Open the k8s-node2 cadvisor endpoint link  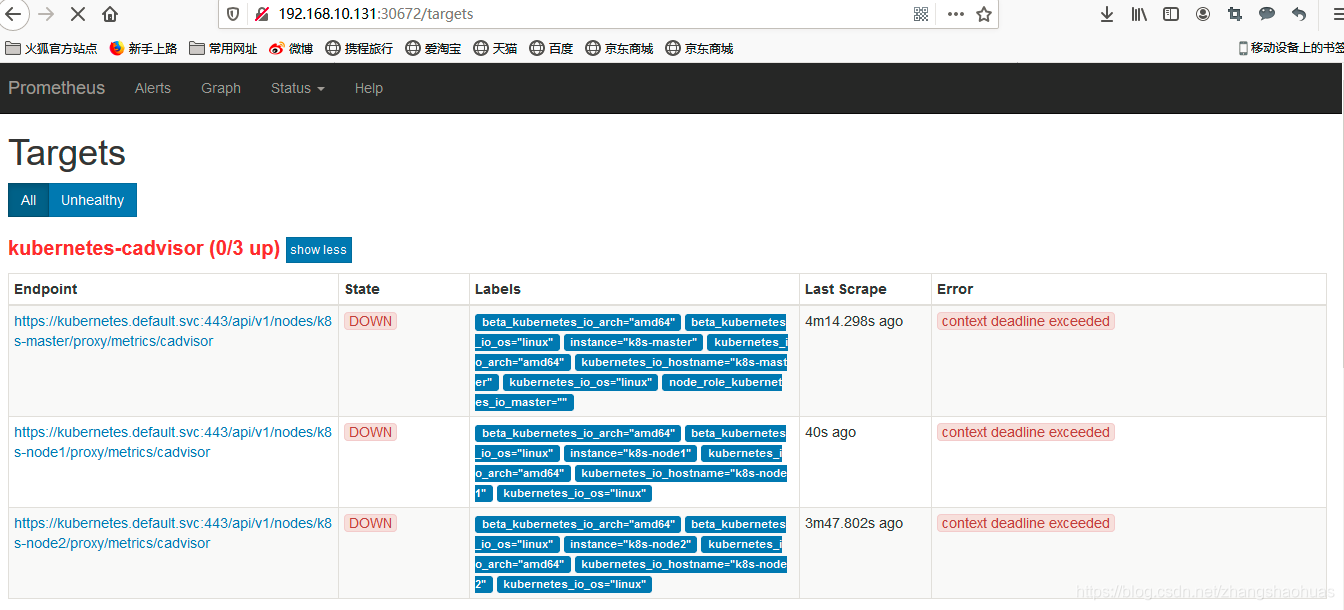[173, 533]
